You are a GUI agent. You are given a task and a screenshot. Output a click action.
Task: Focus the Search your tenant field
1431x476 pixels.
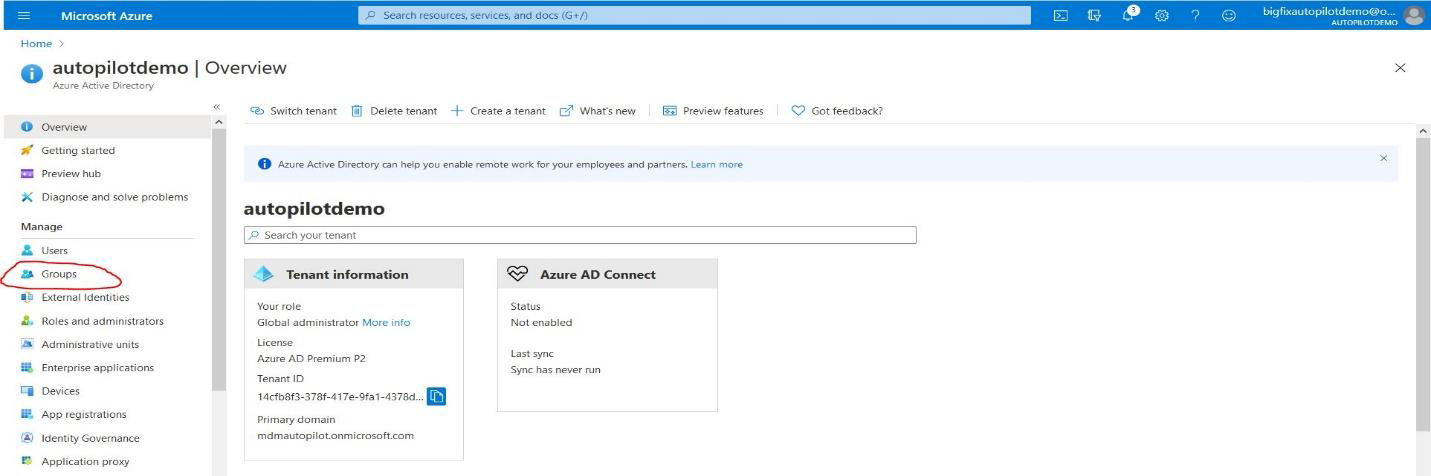580,235
